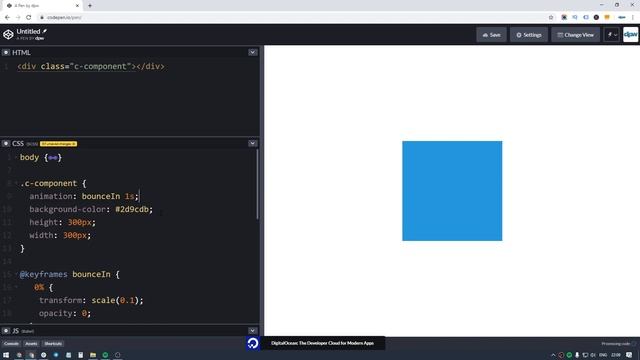This screenshot has width=640, height=360.
Task: Open the Shortcuts panel
Action: pos(53,344)
